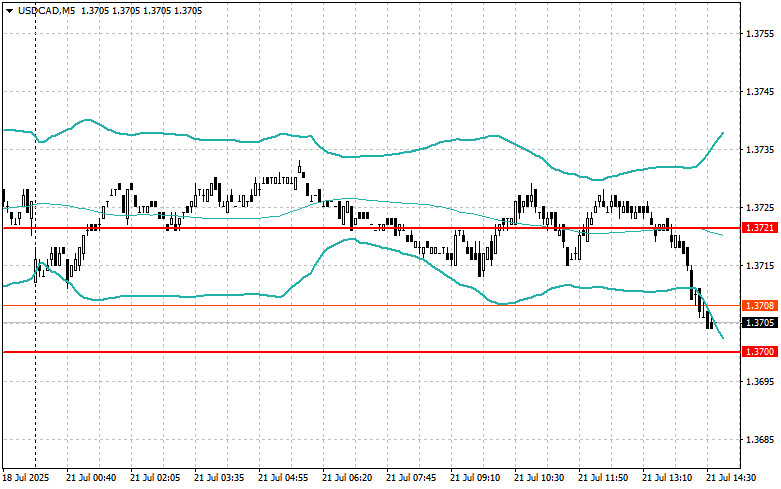Screen dimensions: 781x489
Task: Click the 21 Jul 00:40 time label
Action: pos(91,478)
